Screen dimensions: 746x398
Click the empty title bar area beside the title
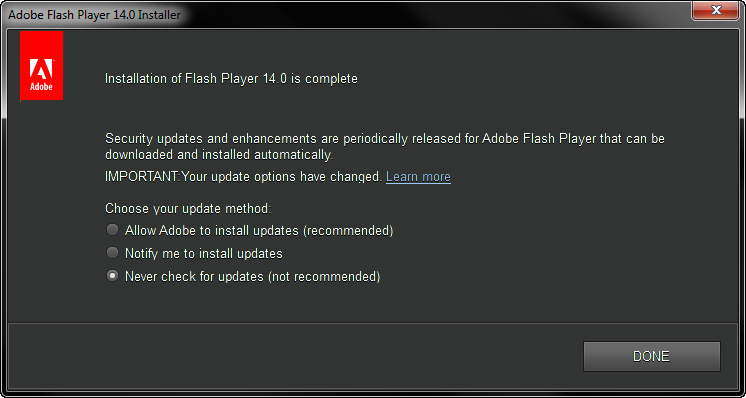(428, 14)
